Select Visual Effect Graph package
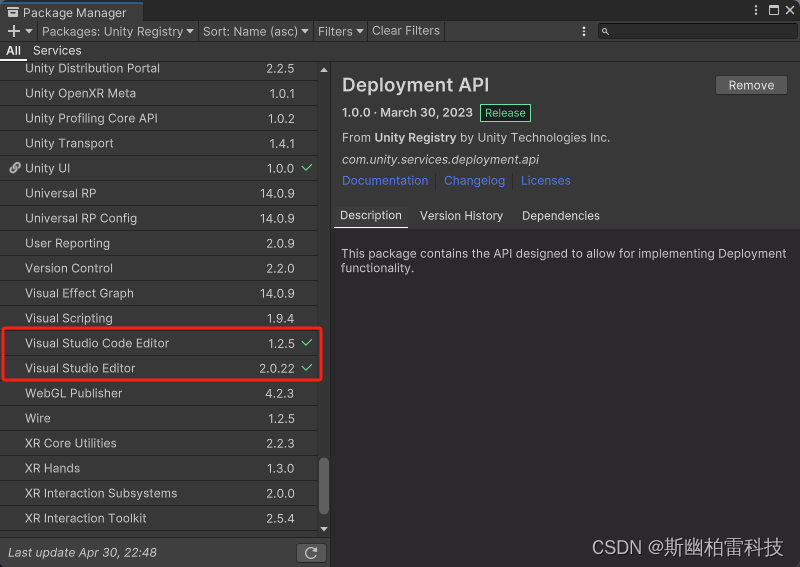This screenshot has width=800, height=567. (158, 293)
